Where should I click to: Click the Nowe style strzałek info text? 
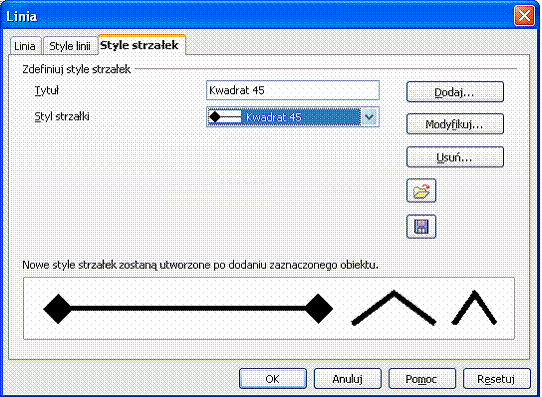pyautogui.click(x=200, y=265)
